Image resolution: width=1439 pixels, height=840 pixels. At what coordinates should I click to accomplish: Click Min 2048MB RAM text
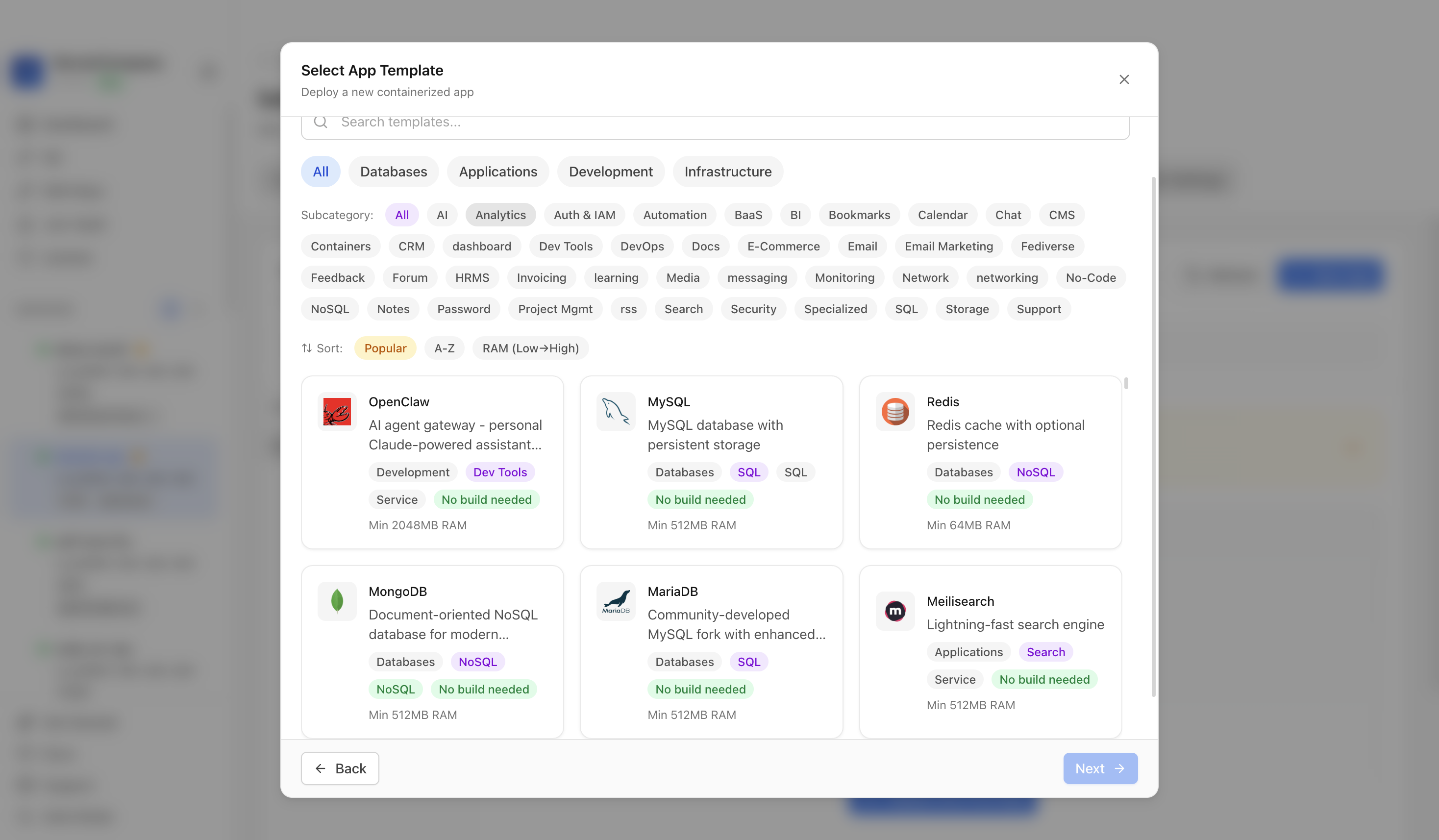tap(418, 525)
